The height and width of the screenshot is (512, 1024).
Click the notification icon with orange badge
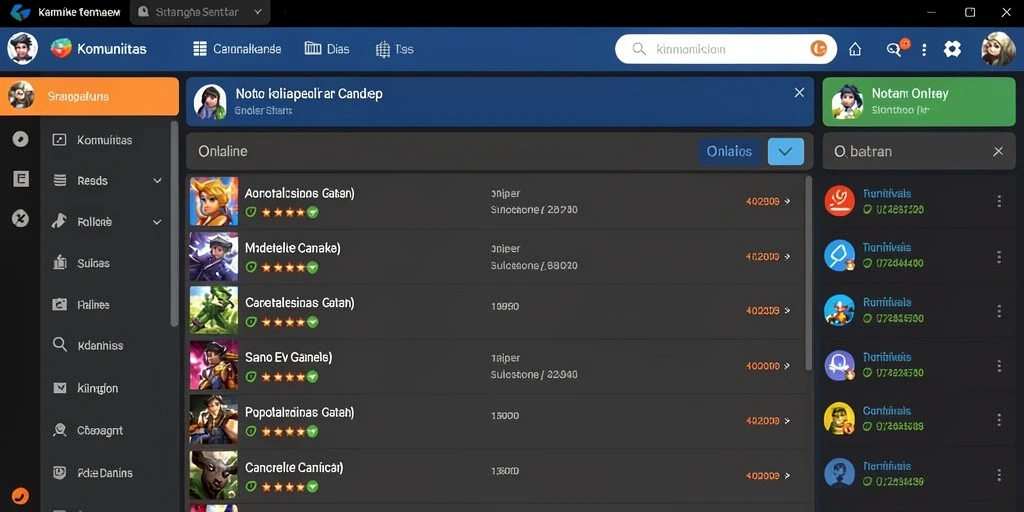pyautogui.click(x=894, y=48)
